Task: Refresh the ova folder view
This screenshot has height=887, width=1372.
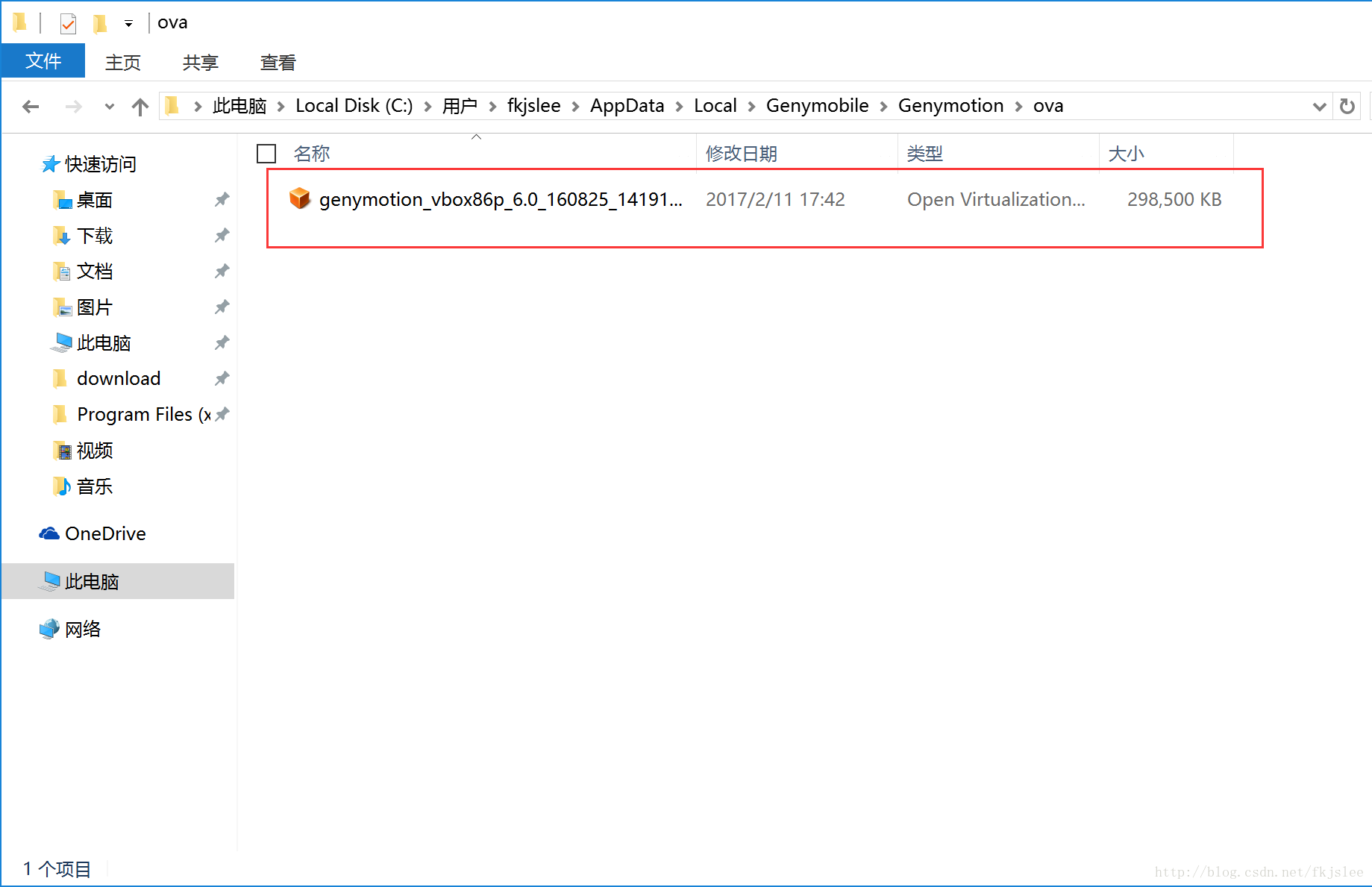Action: 1347,107
